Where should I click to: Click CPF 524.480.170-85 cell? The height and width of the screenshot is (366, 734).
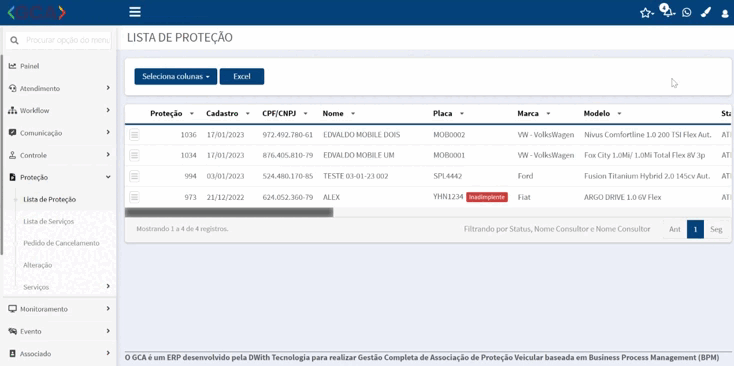coord(287,176)
